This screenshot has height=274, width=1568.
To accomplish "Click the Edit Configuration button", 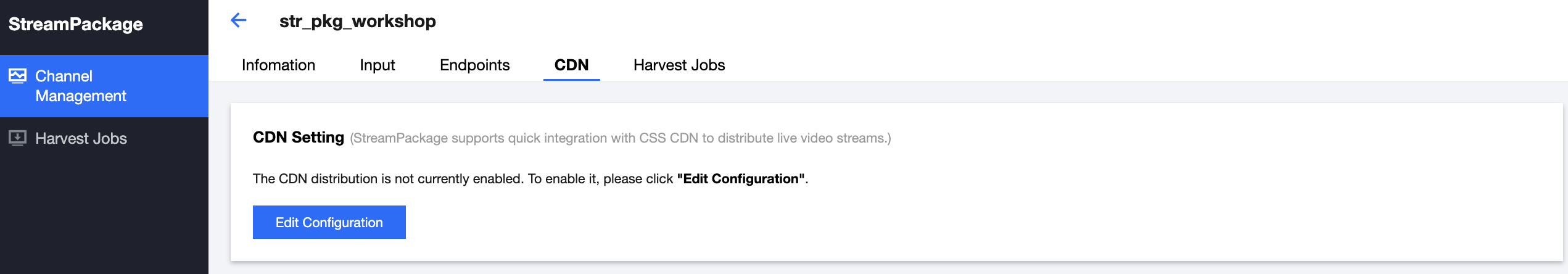I will 329,222.
